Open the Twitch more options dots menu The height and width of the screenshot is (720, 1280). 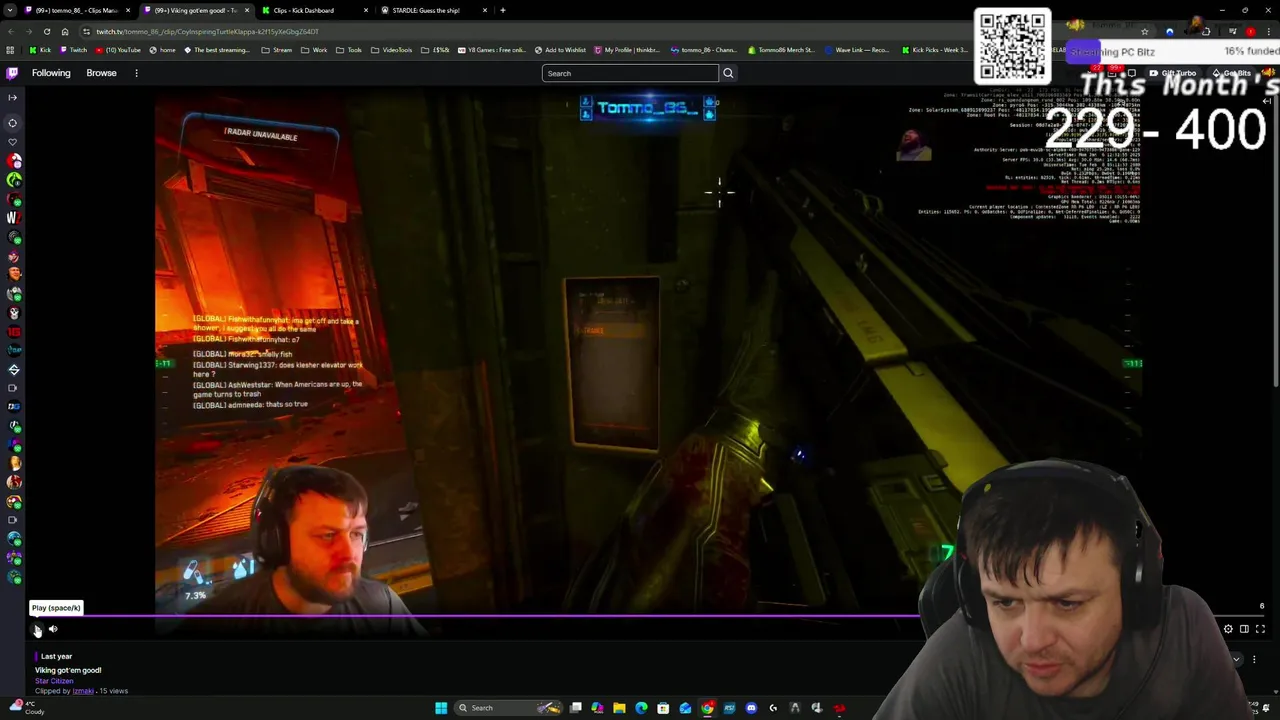136,73
